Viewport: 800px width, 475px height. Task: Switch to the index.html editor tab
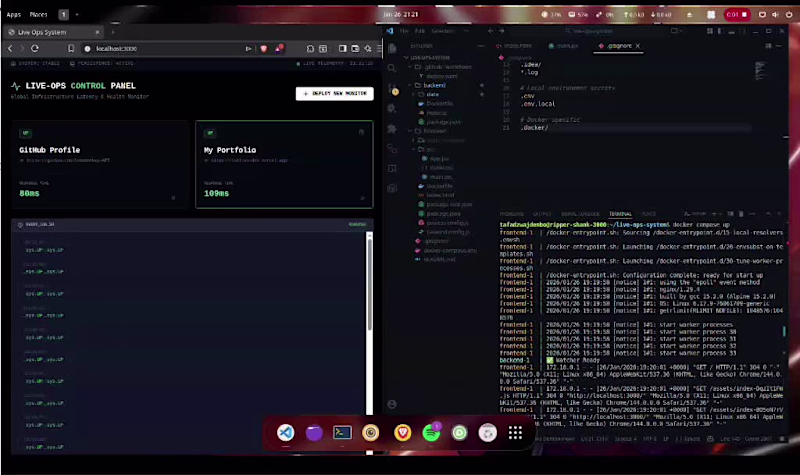(x=514, y=46)
